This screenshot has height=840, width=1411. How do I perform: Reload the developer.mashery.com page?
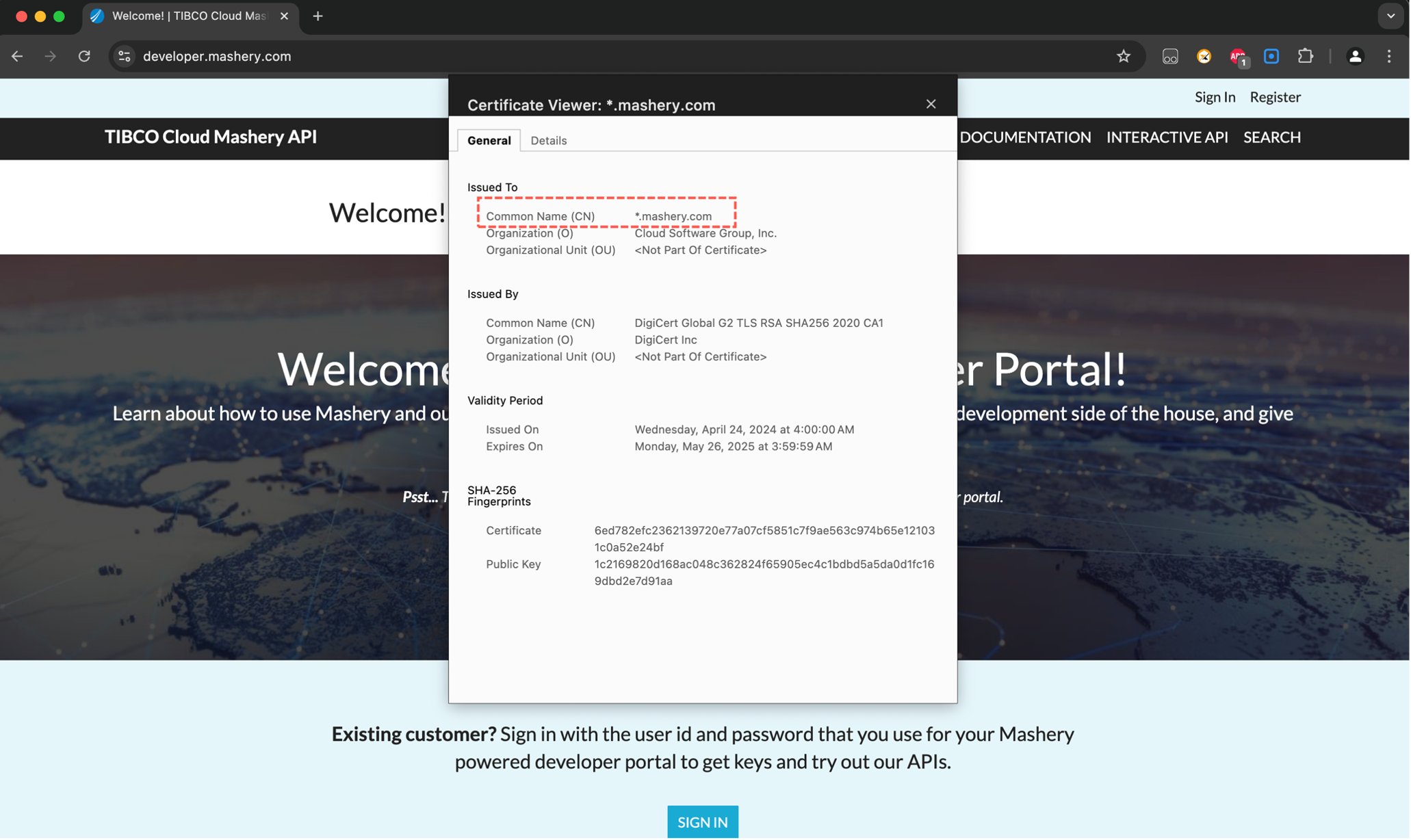point(84,57)
